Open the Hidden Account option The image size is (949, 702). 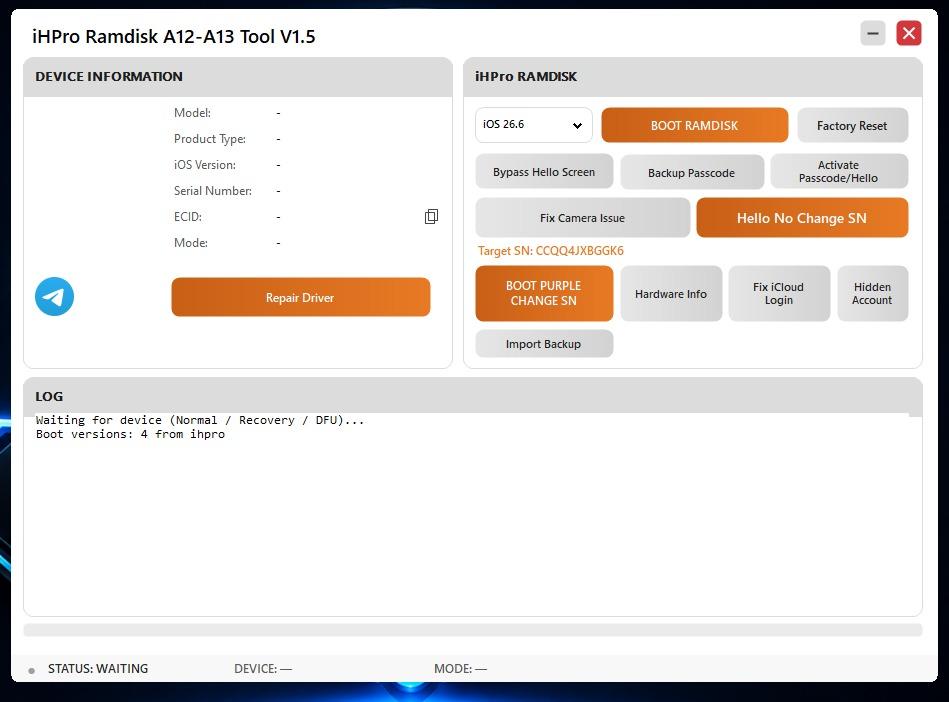(872, 294)
